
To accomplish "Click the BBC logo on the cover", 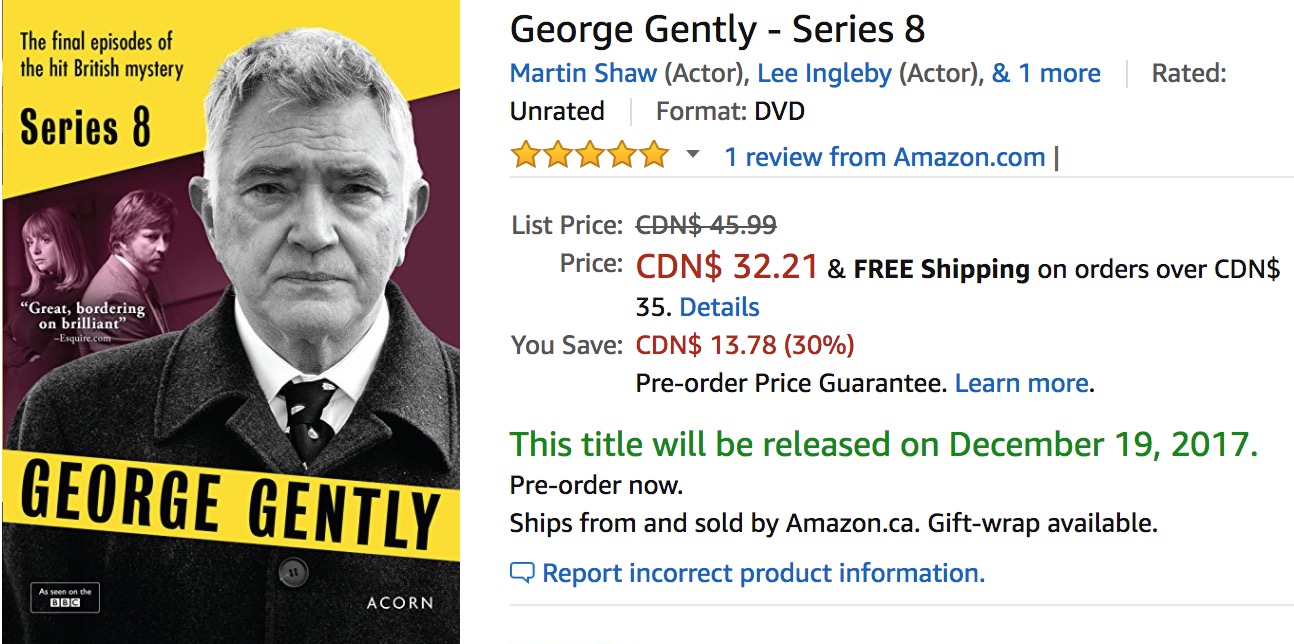I will tap(65, 598).
